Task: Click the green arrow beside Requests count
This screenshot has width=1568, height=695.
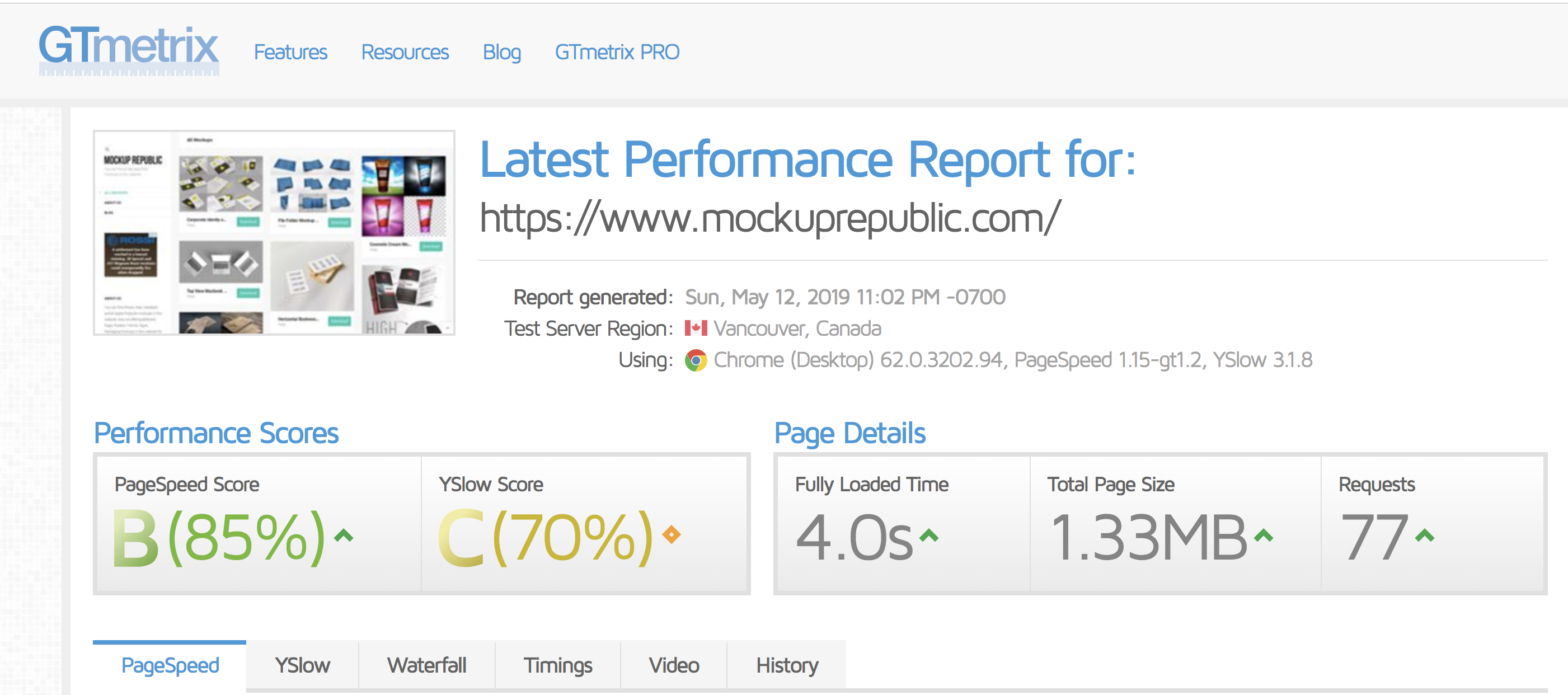Action: [1425, 536]
